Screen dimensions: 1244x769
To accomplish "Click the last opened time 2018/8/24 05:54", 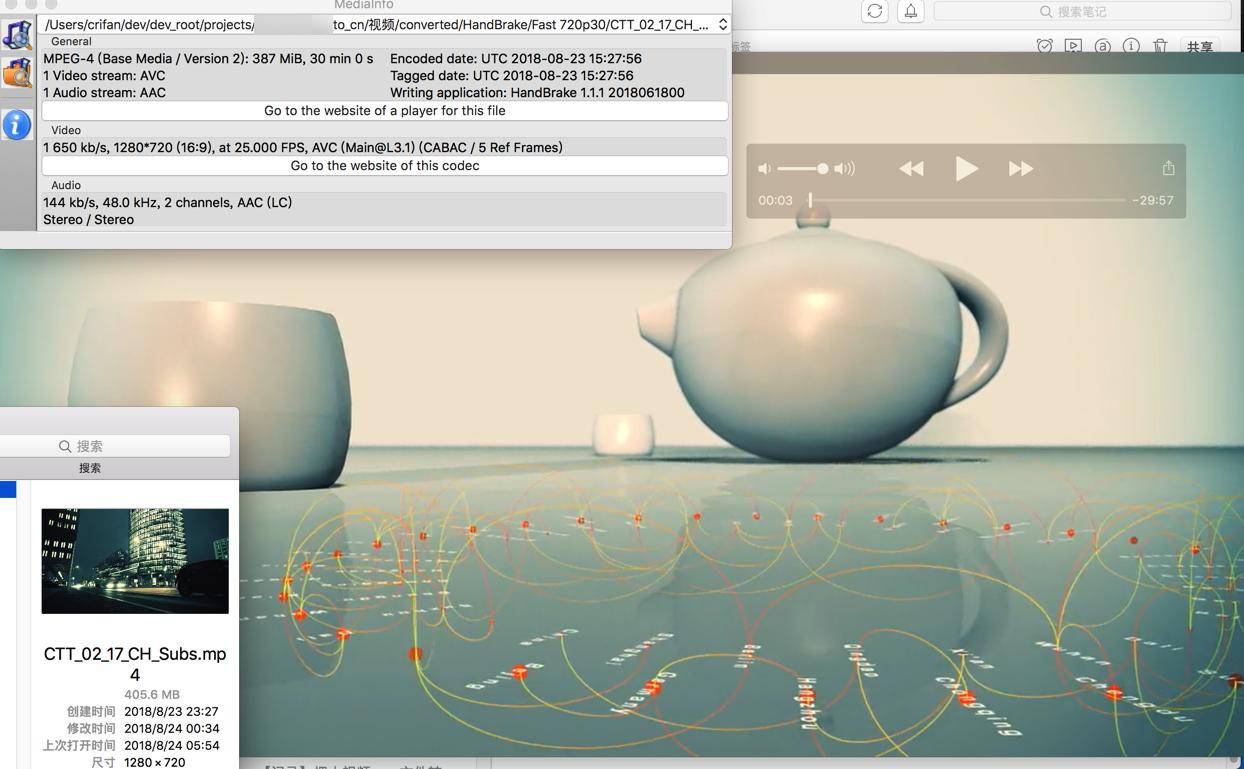I will point(172,746).
